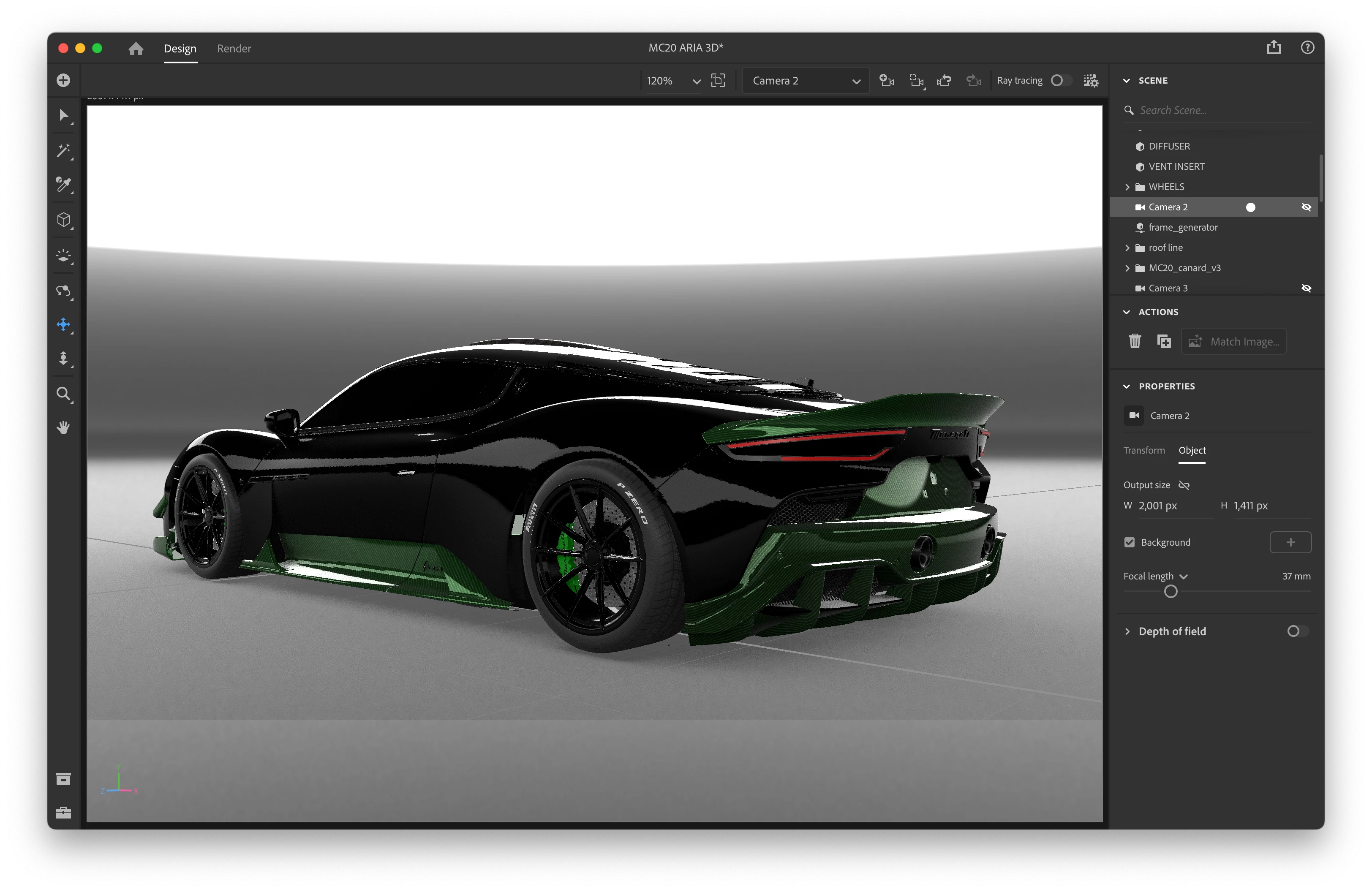Image resolution: width=1372 pixels, height=892 pixels.
Task: Uncheck the Background checkbox
Action: [1129, 542]
